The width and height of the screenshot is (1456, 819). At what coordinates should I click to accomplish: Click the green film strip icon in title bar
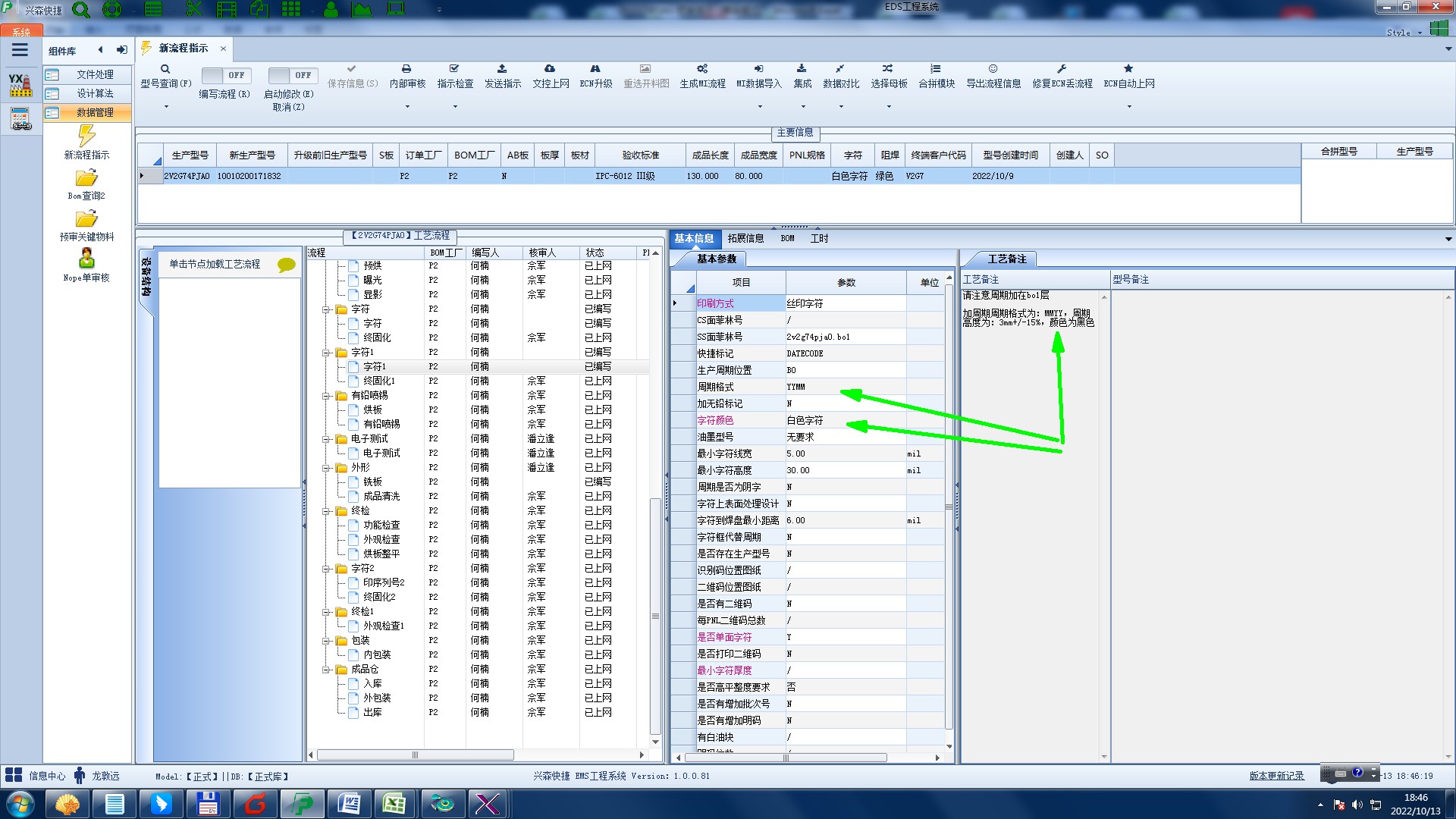coord(226,10)
